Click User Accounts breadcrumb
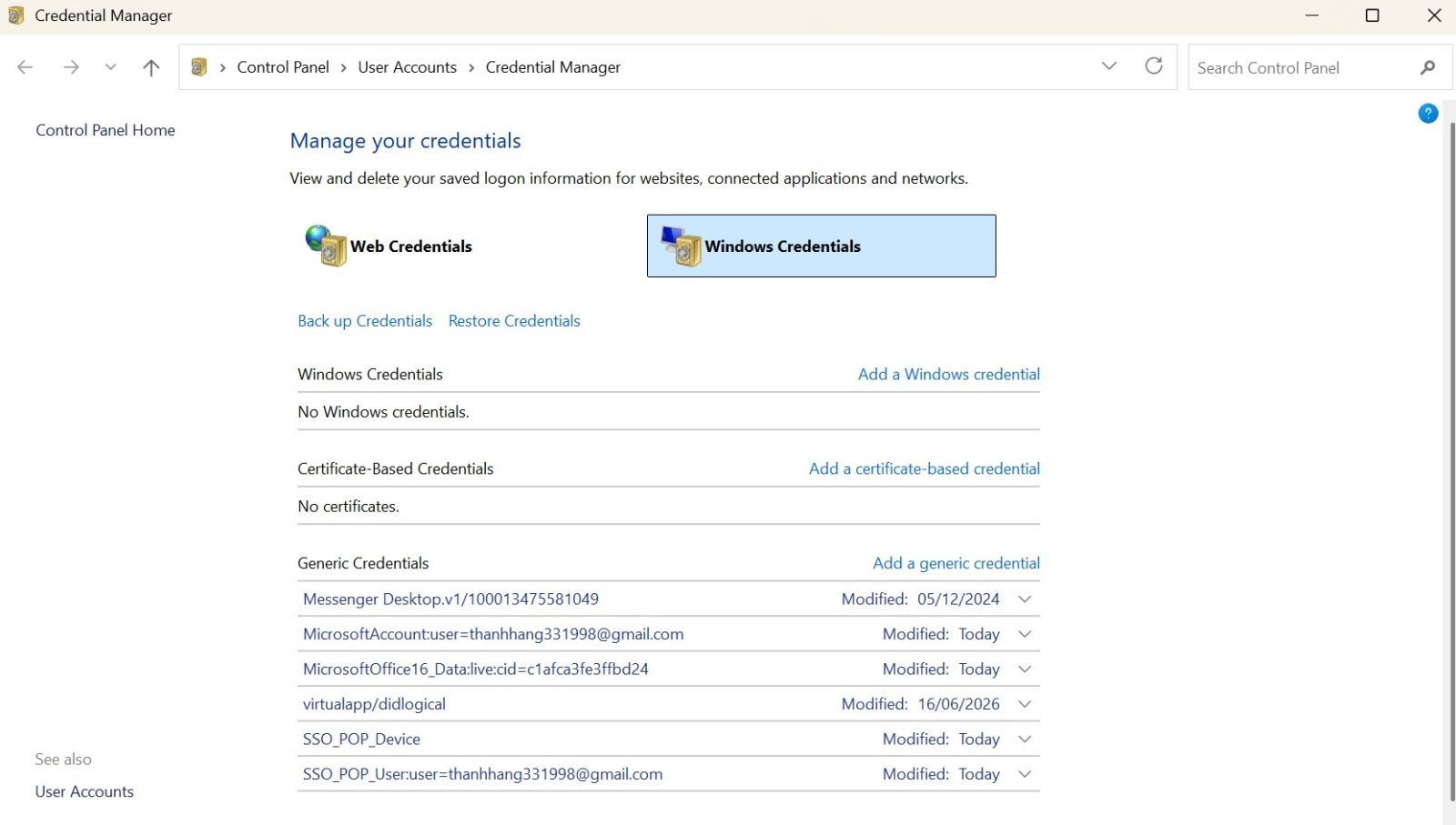This screenshot has width=1456, height=825. pos(407,67)
